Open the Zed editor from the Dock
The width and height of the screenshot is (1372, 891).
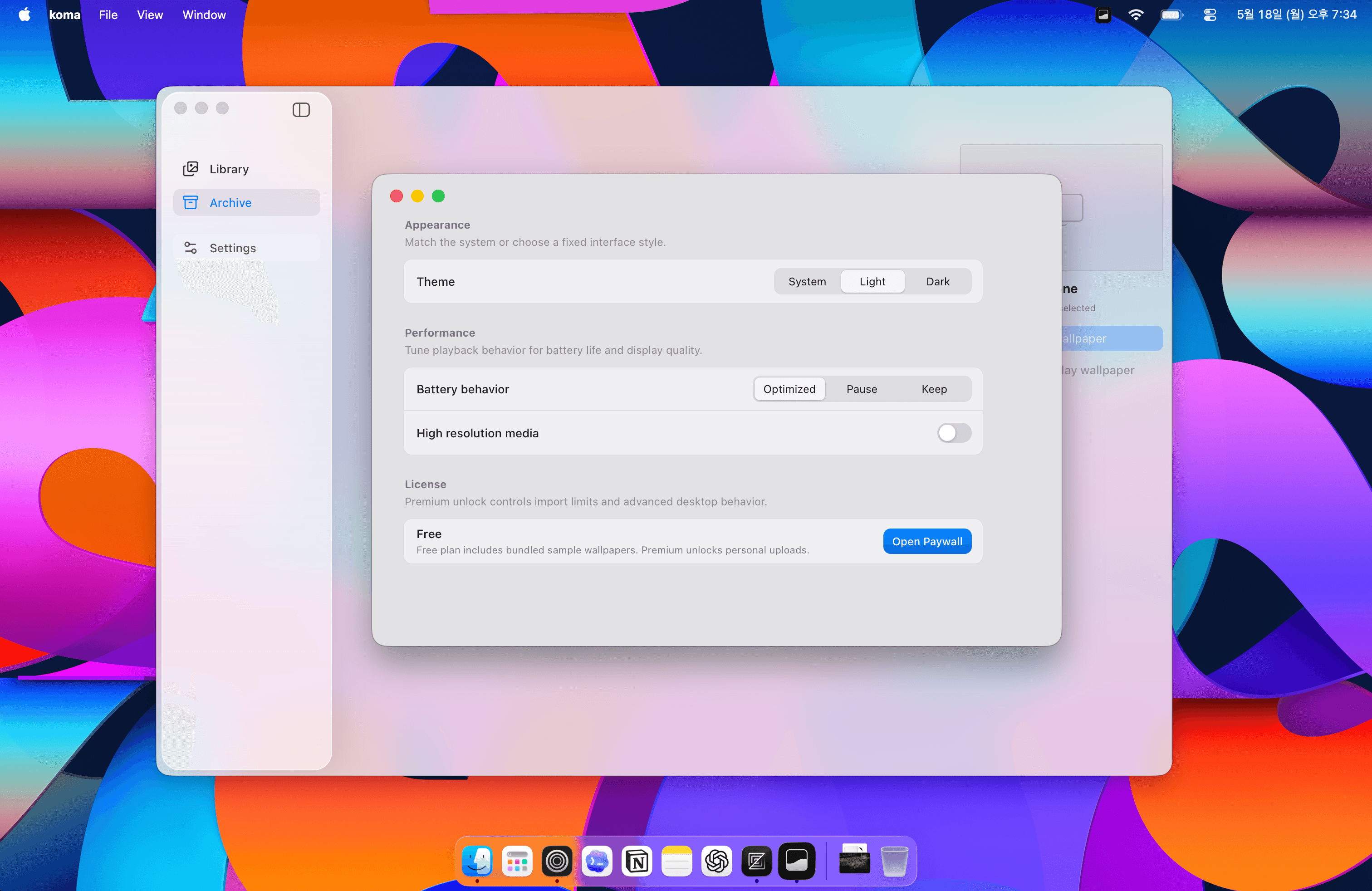(x=756, y=861)
